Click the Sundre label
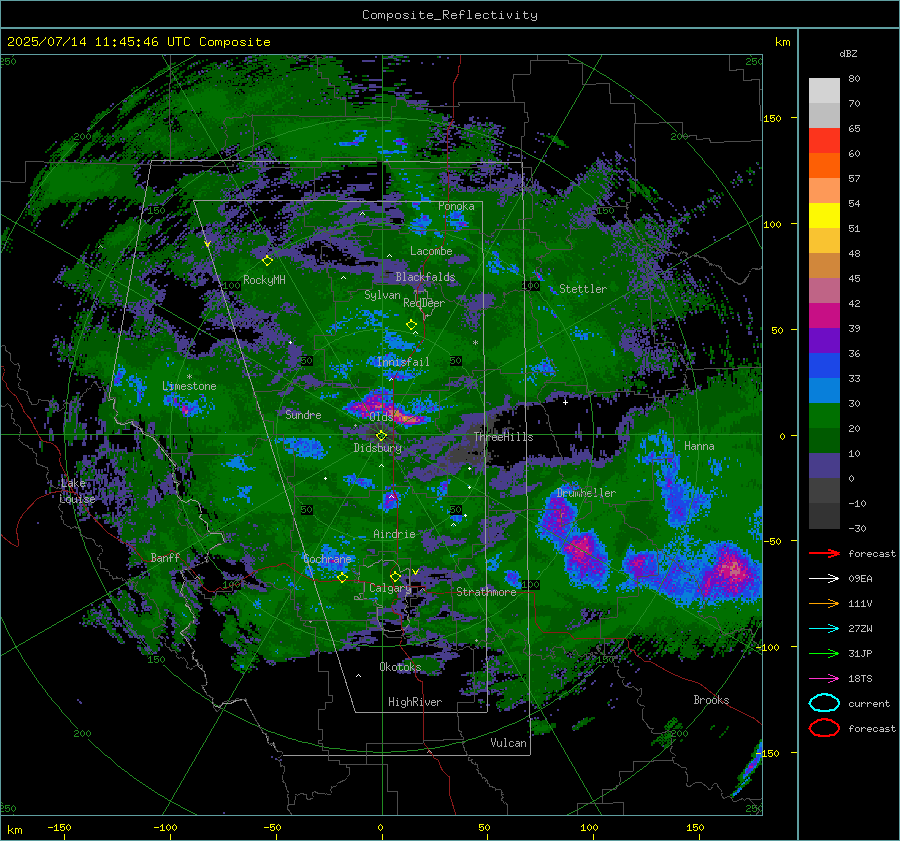 (x=303, y=415)
